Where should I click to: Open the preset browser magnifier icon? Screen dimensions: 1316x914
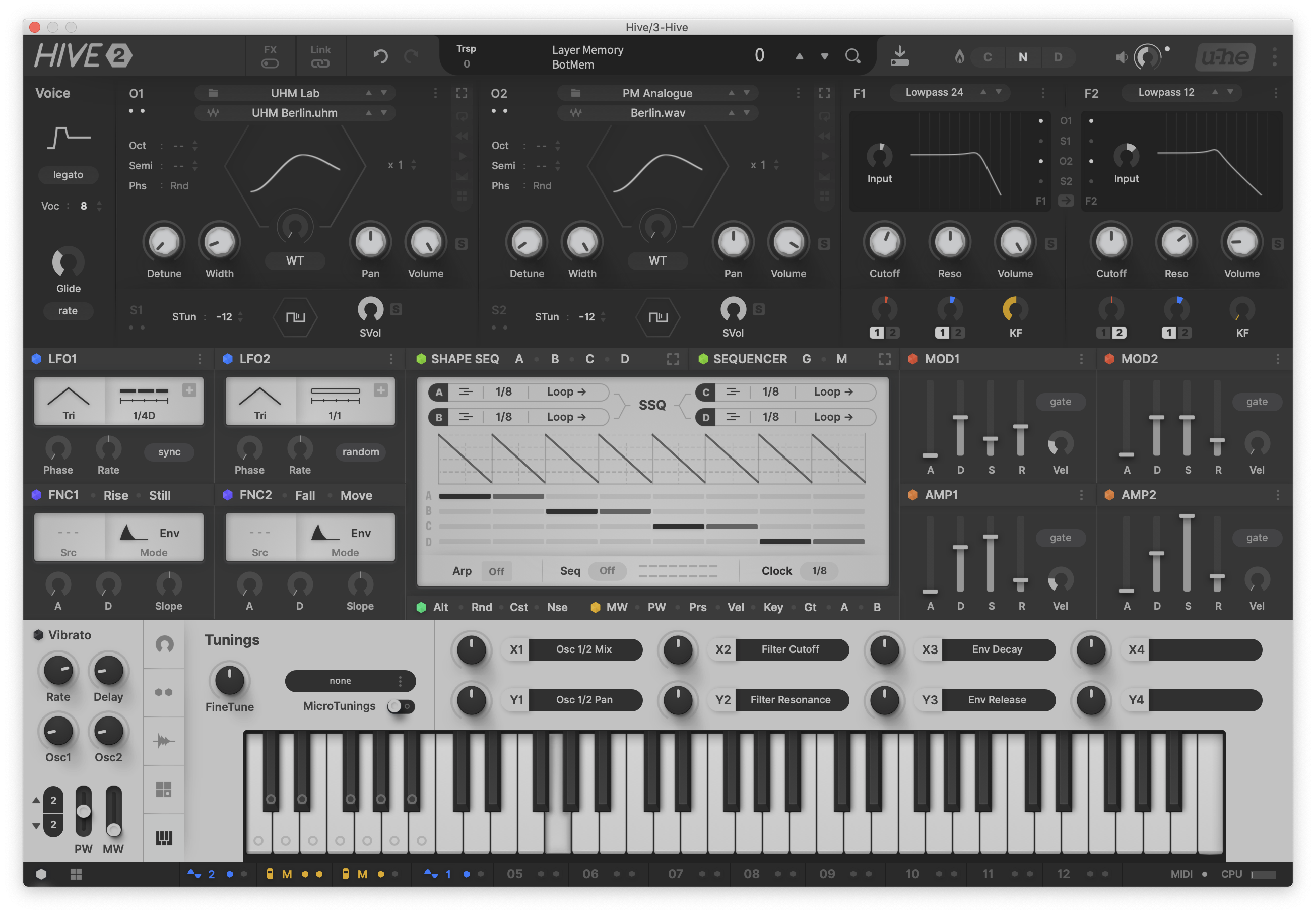[x=852, y=56]
